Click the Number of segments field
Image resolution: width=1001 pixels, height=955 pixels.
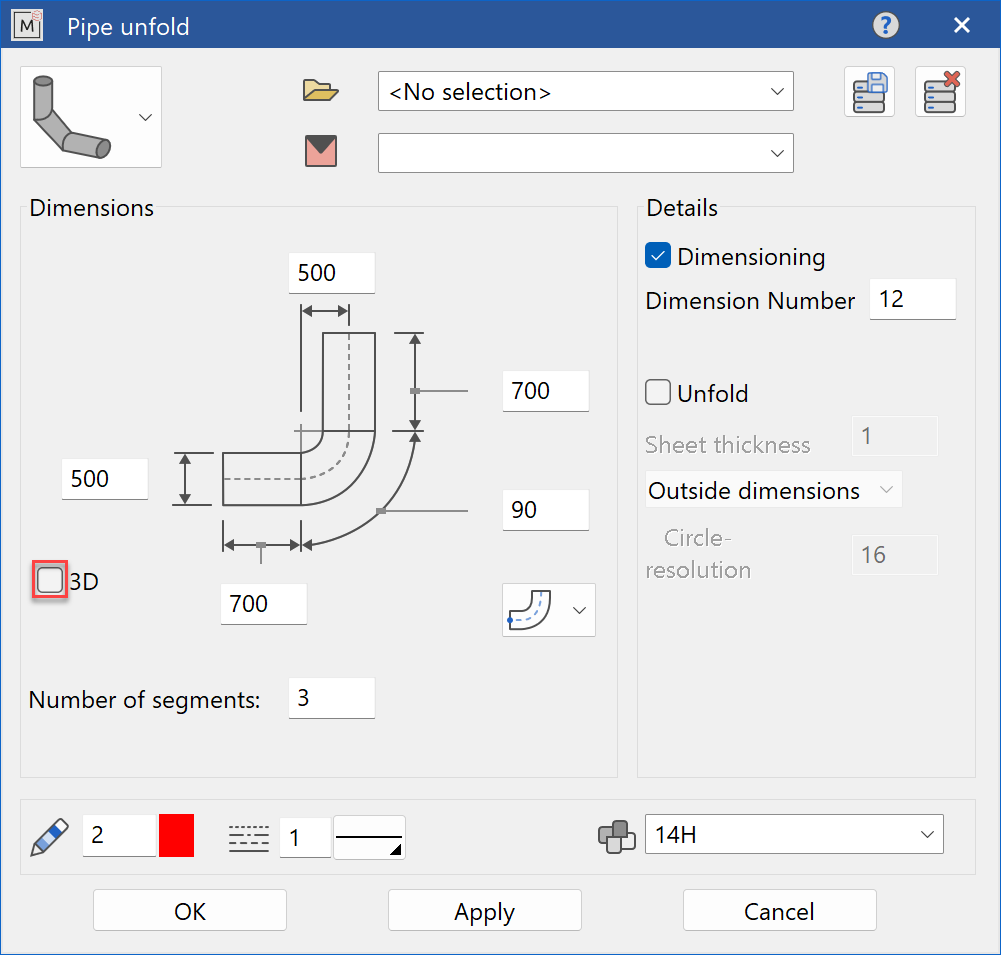coord(331,698)
